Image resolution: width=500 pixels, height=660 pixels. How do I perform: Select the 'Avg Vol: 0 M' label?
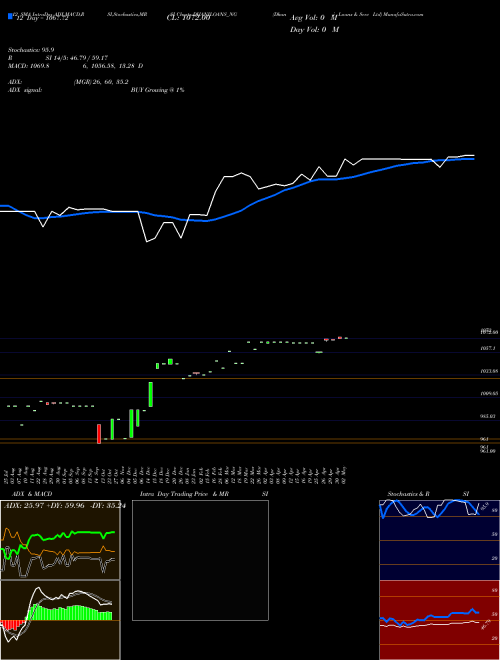tap(314, 19)
